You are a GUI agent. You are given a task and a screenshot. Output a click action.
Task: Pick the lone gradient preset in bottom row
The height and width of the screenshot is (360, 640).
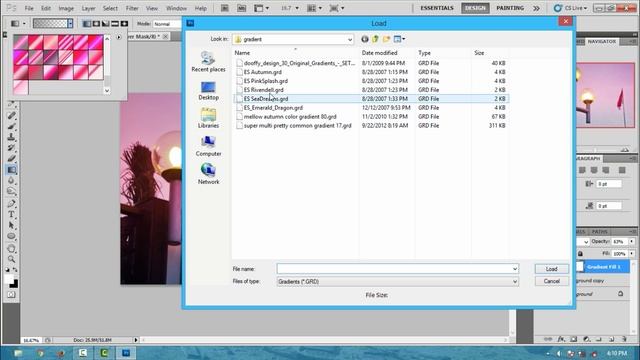point(21,87)
